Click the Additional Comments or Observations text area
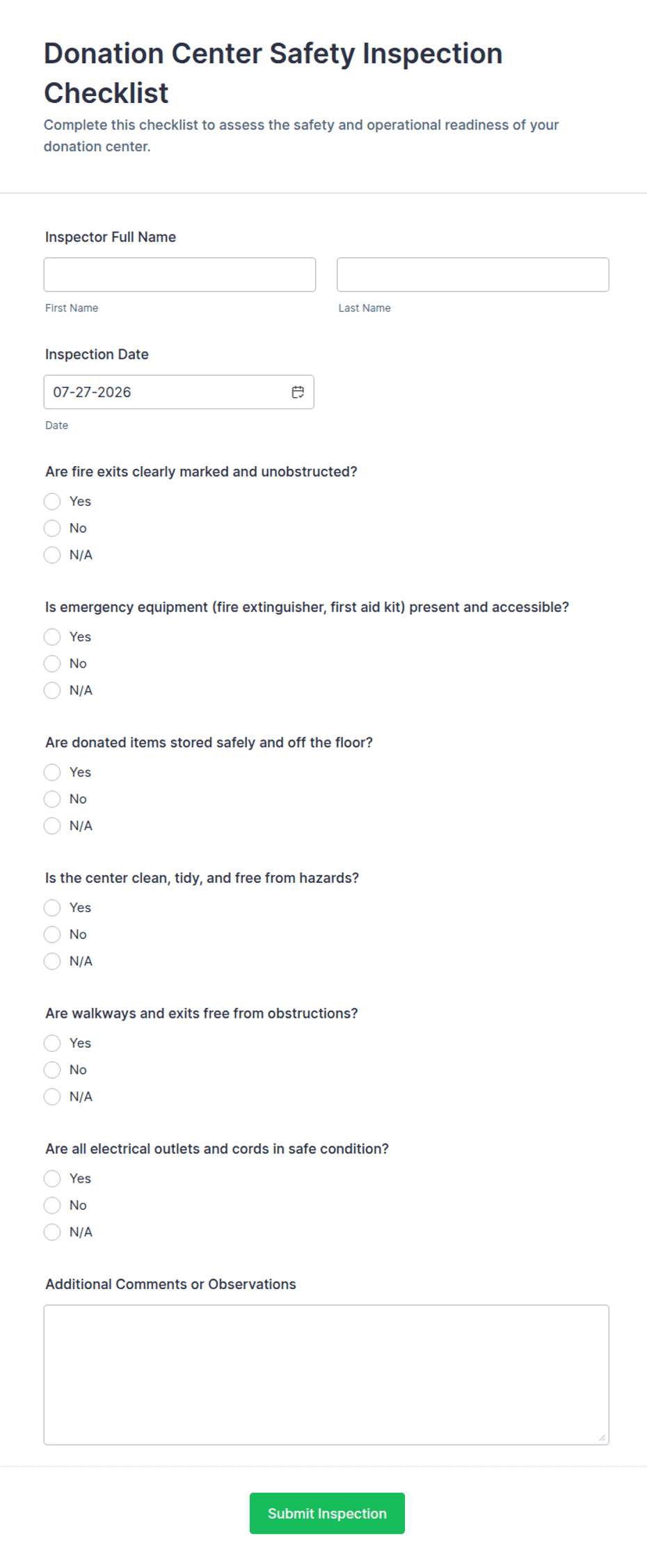The image size is (647, 1568). click(x=326, y=1375)
